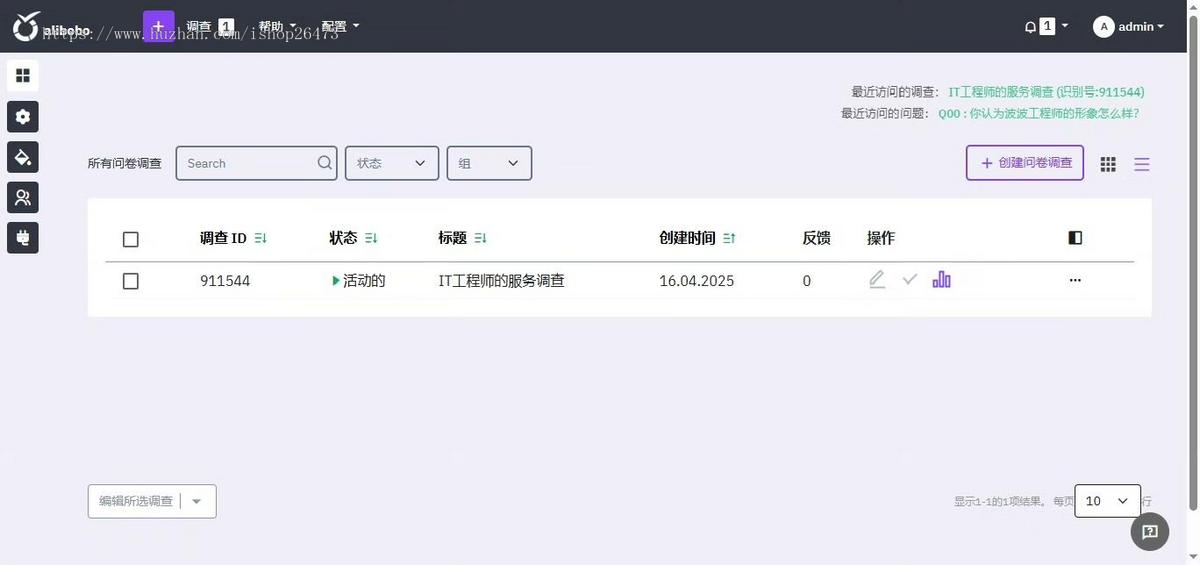Switch to list view of surveys
The height and width of the screenshot is (565, 1200).
[1142, 164]
